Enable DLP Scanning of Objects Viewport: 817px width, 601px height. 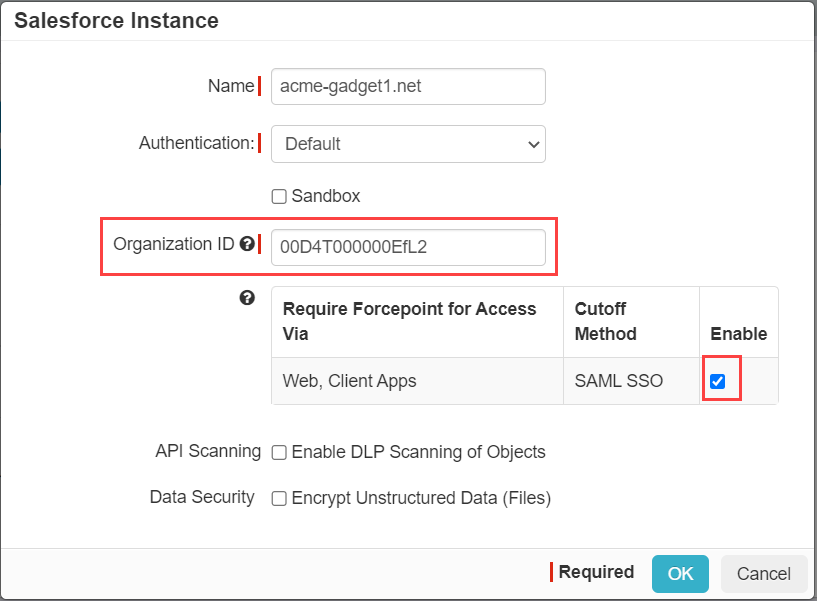(278, 452)
